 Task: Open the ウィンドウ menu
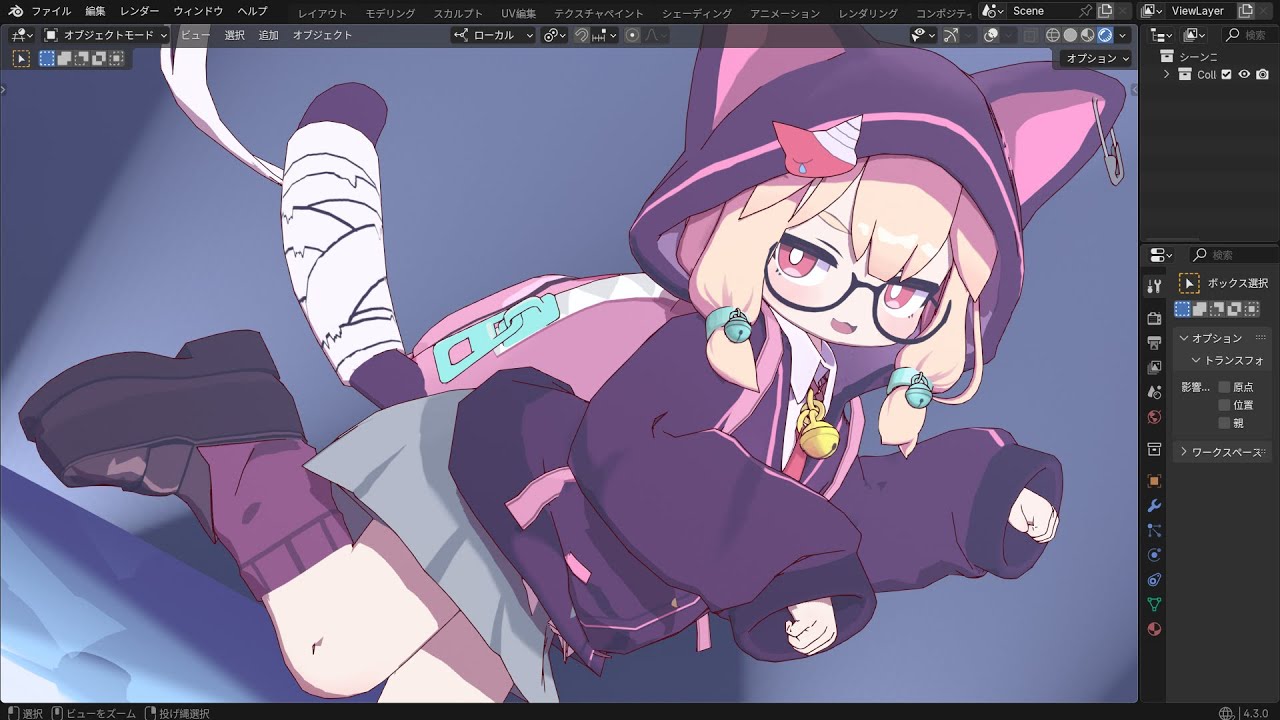tap(198, 11)
